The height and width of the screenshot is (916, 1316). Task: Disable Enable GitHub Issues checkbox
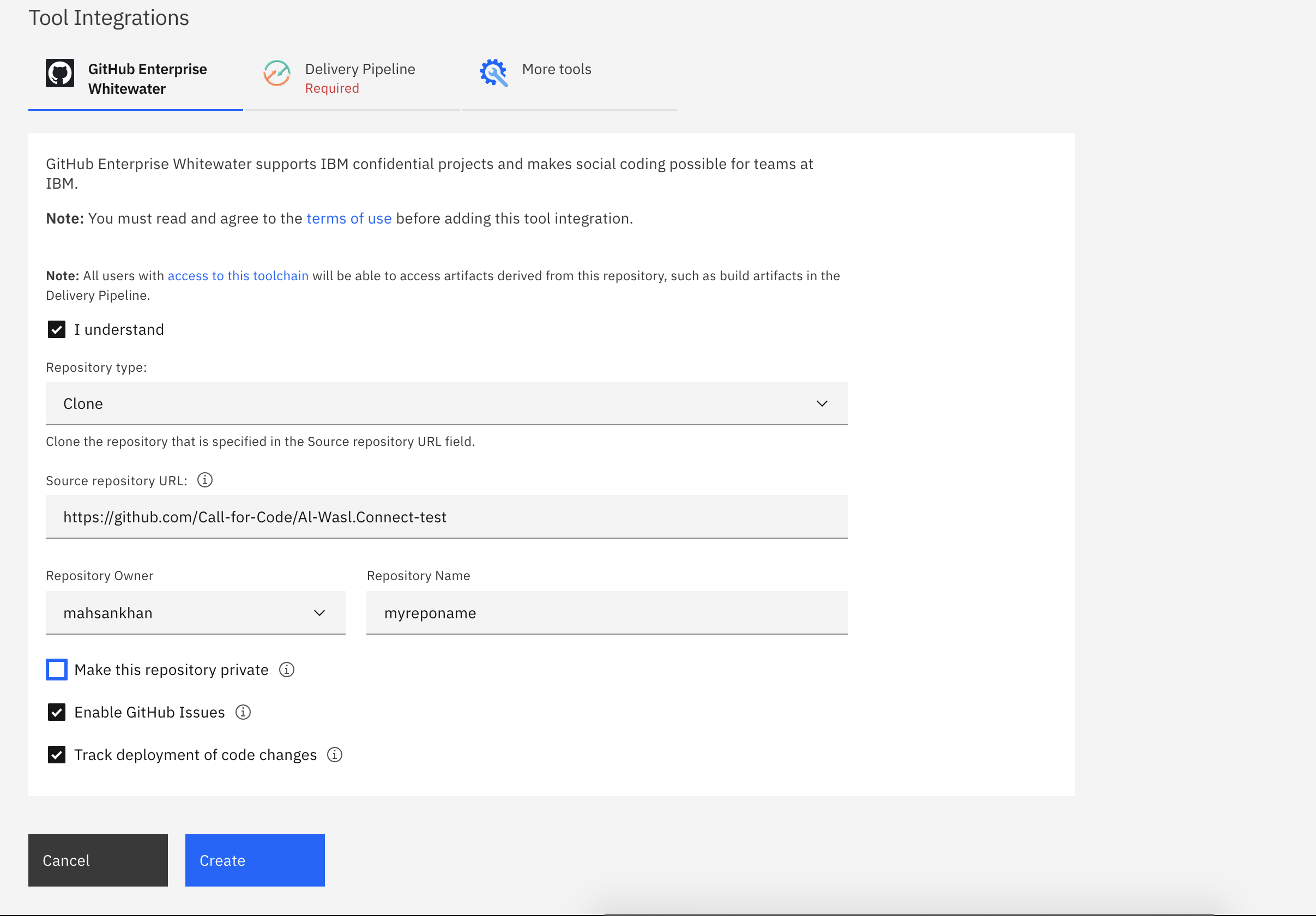56,712
